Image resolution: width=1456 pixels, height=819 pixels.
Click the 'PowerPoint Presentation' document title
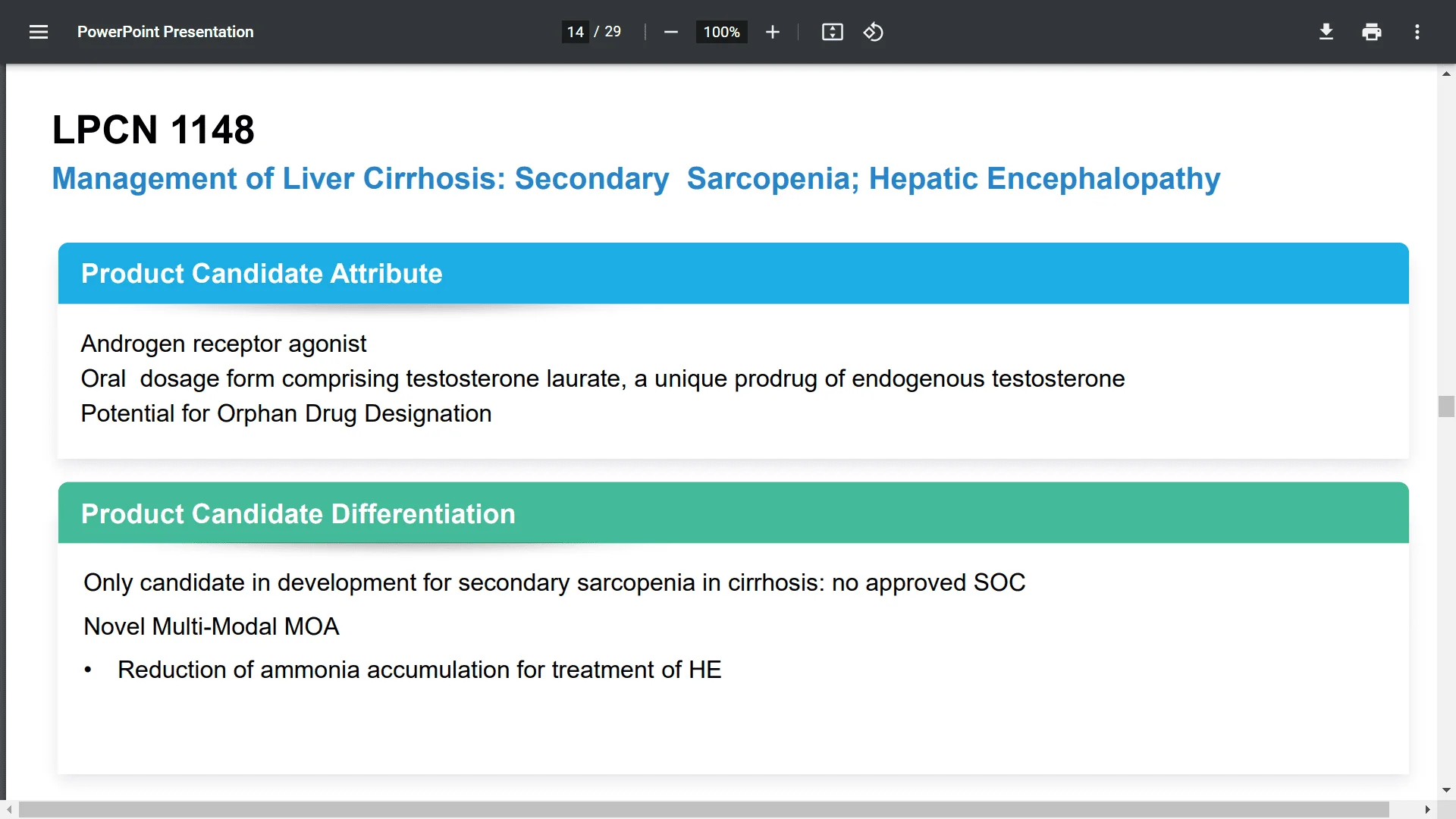tap(165, 32)
